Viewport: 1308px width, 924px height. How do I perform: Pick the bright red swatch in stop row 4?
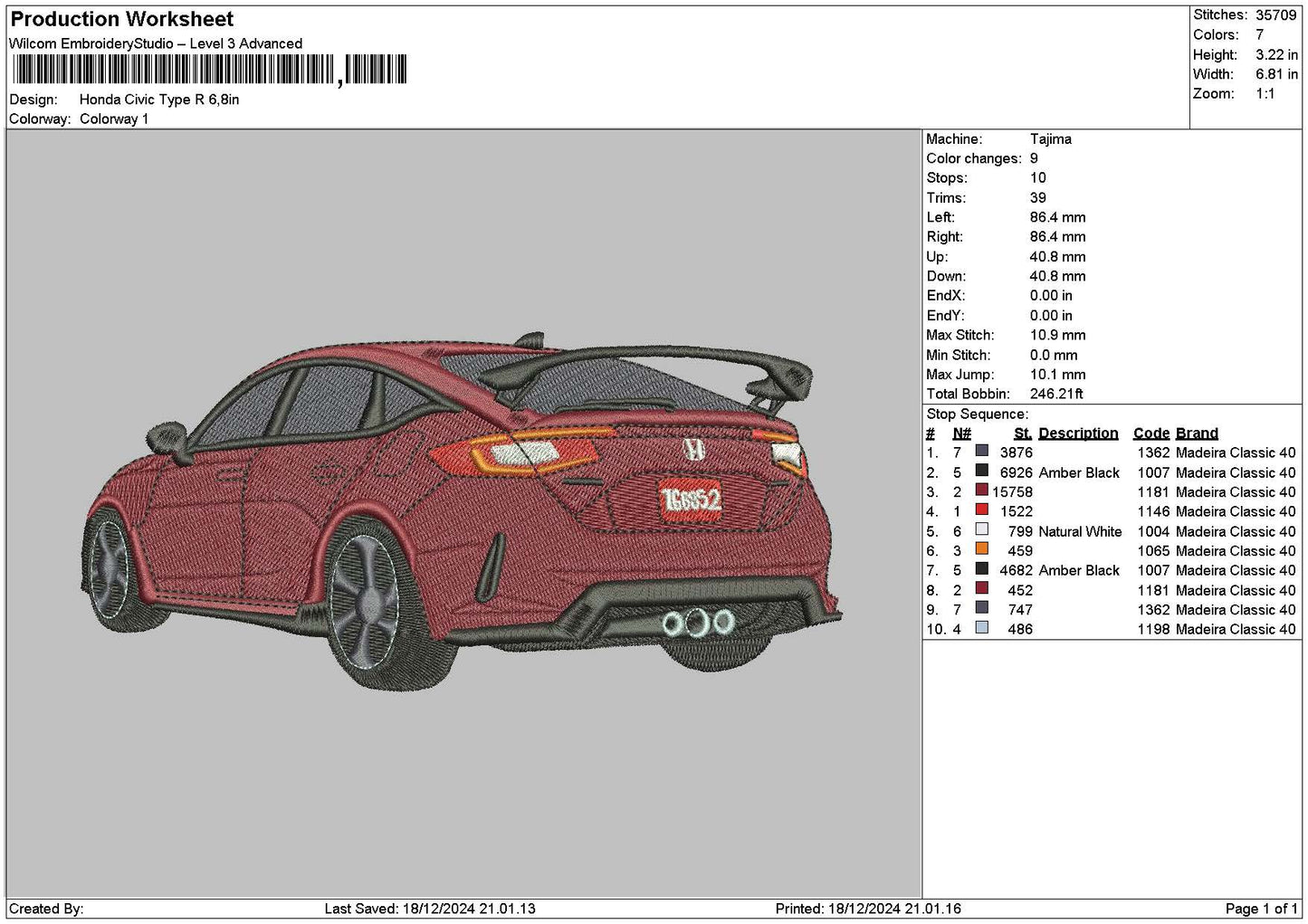coord(981,510)
